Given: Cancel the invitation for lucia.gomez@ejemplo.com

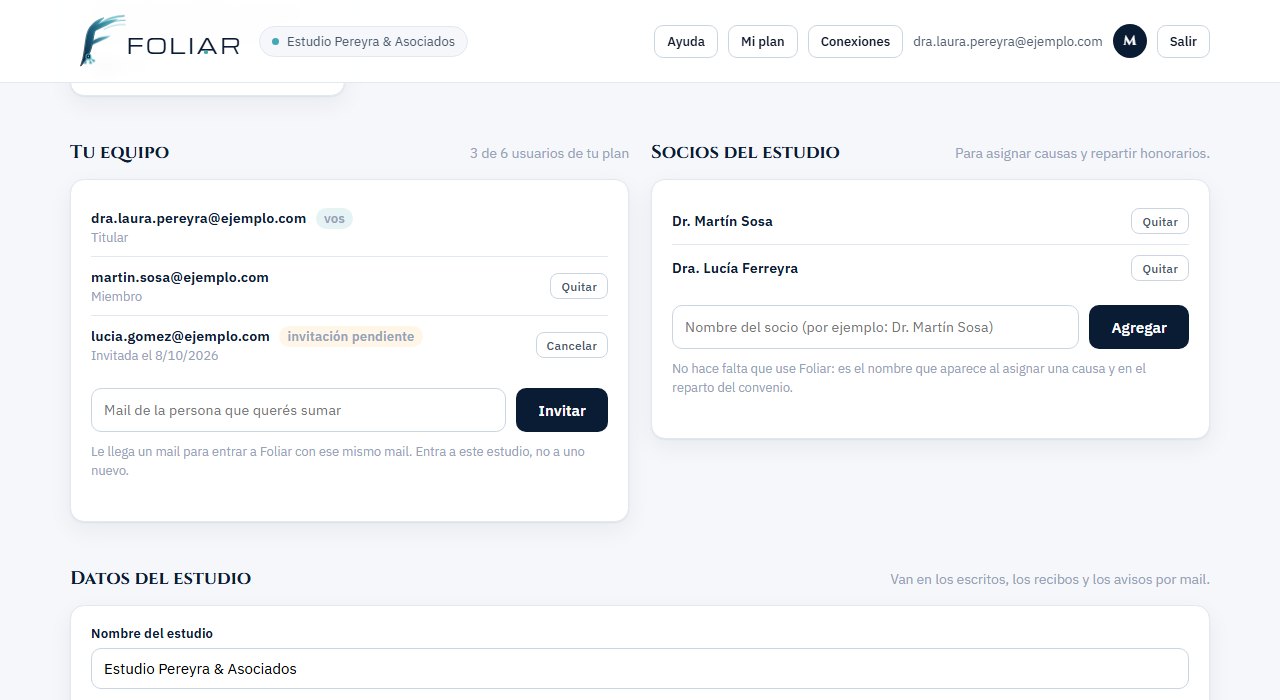Looking at the screenshot, I should coord(572,345).
